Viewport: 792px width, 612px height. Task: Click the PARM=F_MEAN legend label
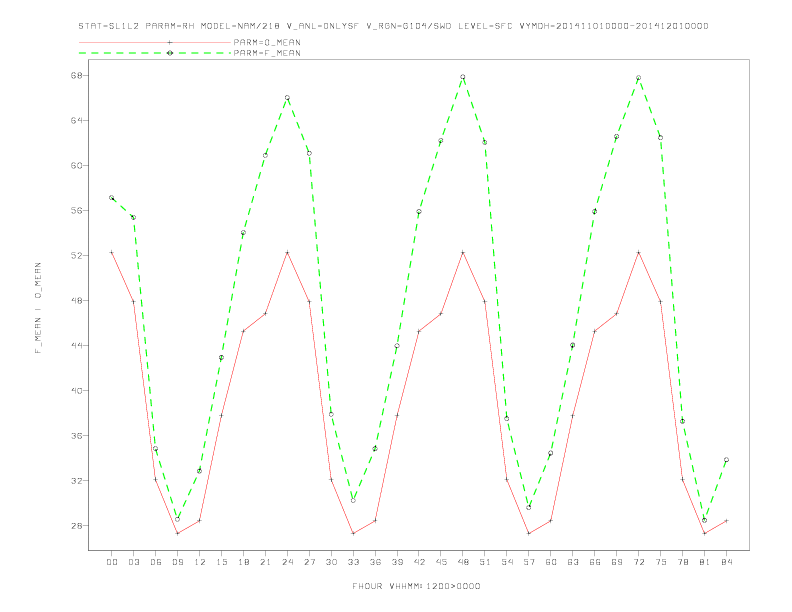tap(267, 53)
